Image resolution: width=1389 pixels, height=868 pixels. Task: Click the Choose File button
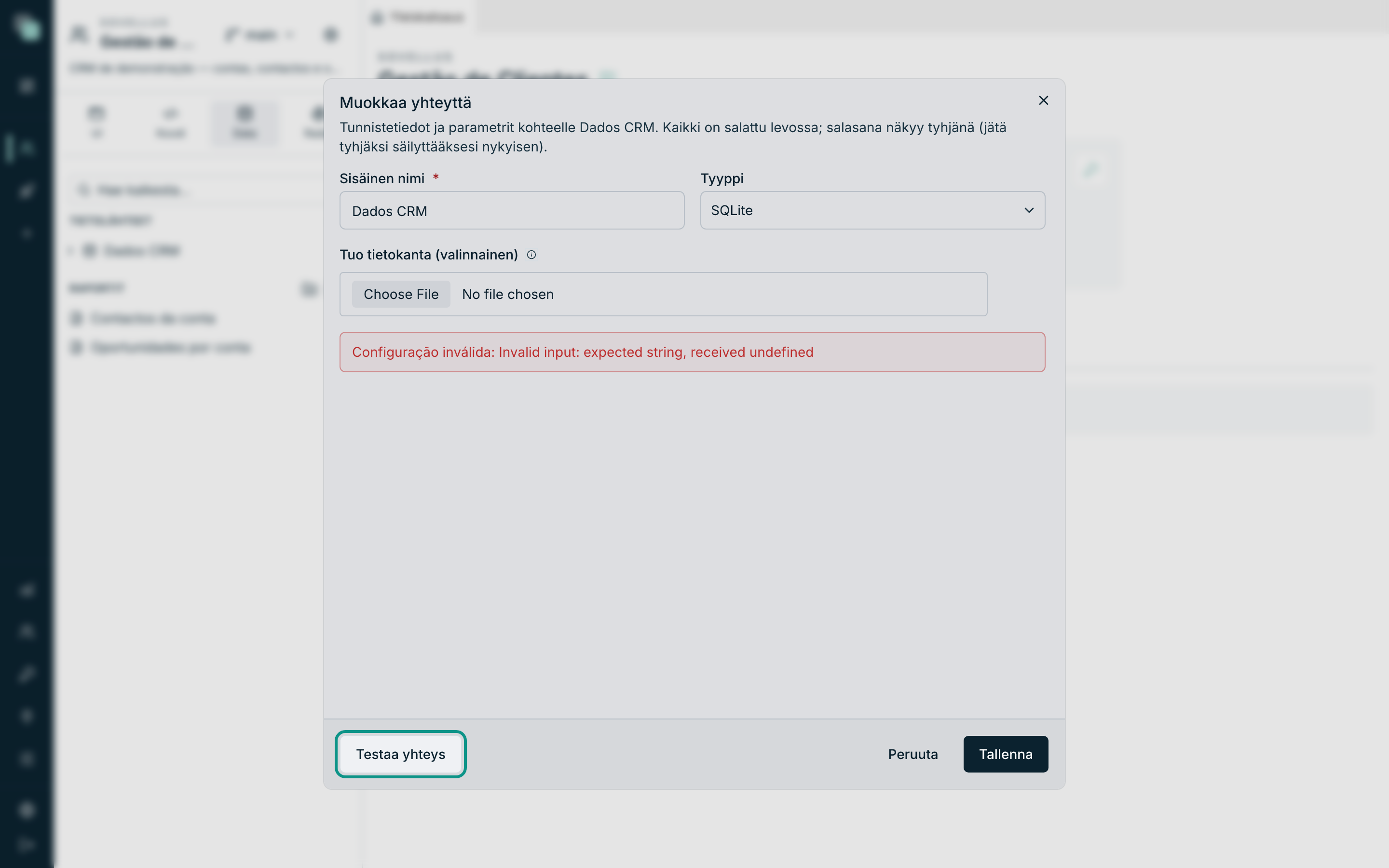coord(401,294)
